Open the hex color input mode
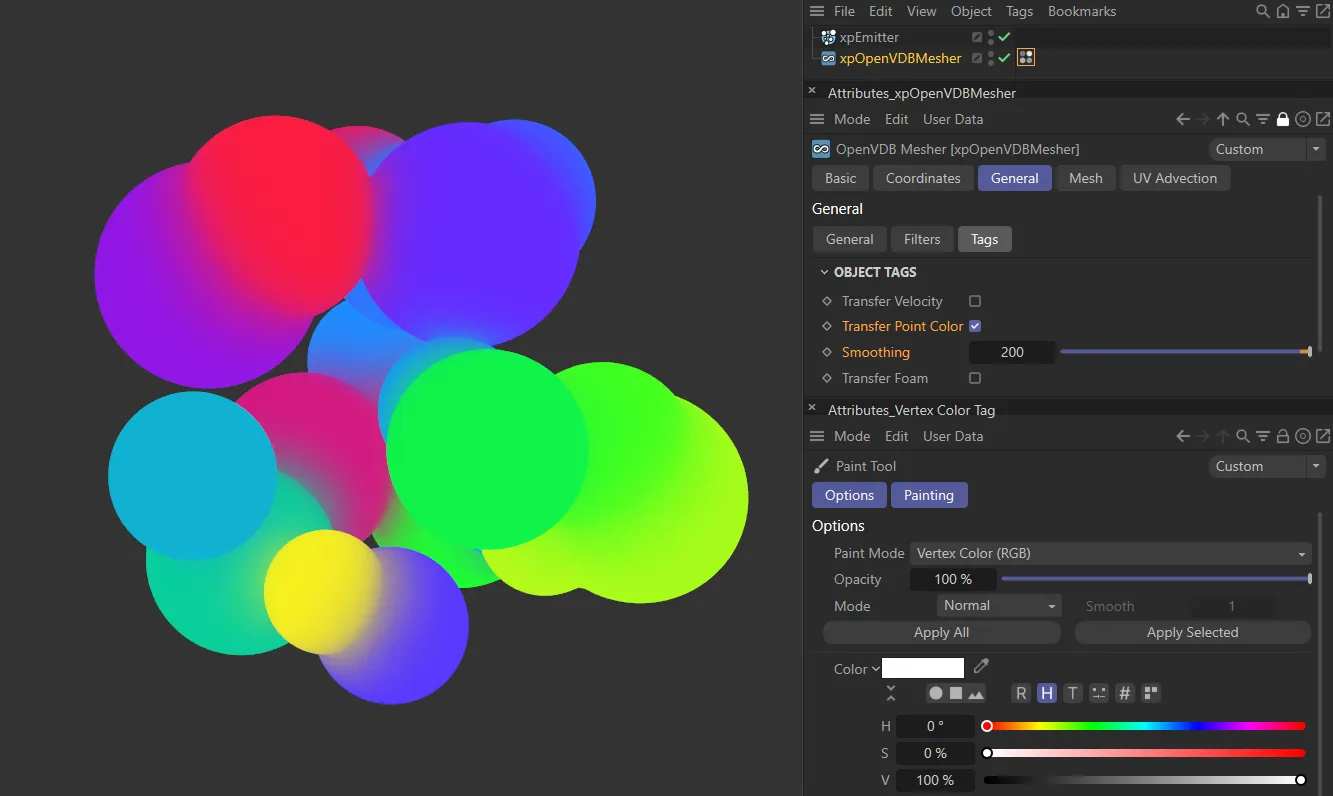1333x796 pixels. coord(1124,693)
